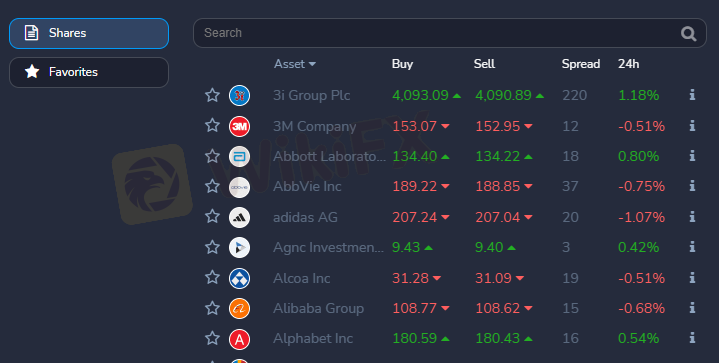Click the search magnifier icon
This screenshot has width=719, height=363.
pyautogui.click(x=688, y=33)
